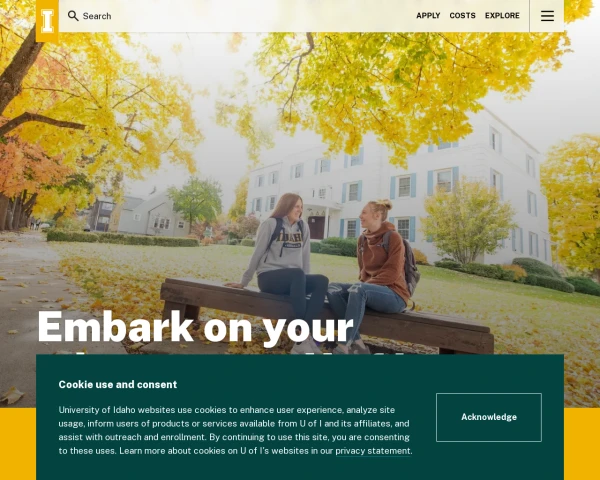The width and height of the screenshot is (600, 480).
Task: Open the APPLY navigation item
Action: point(428,16)
